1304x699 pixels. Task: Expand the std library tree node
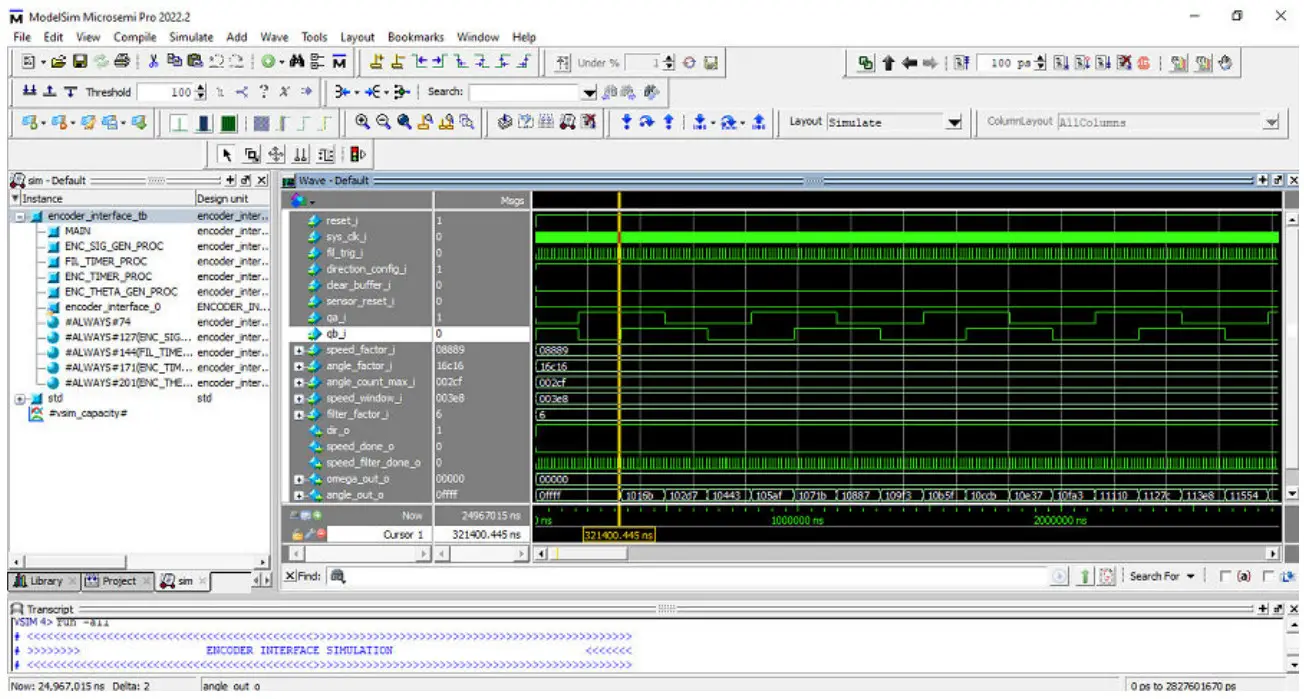pos(22,398)
